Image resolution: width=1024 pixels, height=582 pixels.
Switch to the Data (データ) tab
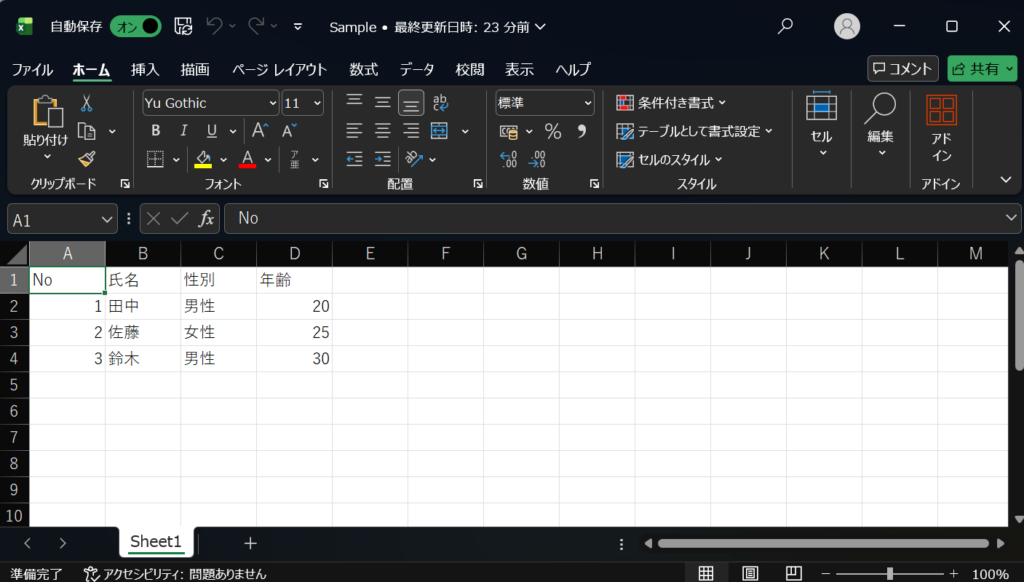click(x=417, y=69)
